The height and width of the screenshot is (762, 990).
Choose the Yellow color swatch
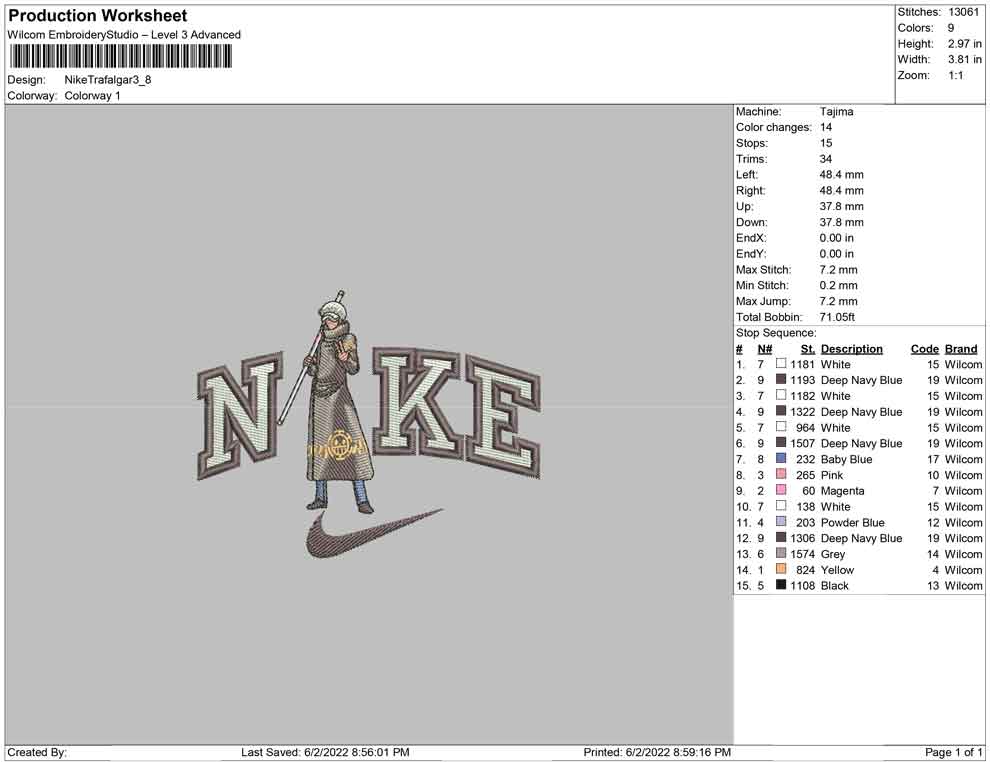pos(781,570)
